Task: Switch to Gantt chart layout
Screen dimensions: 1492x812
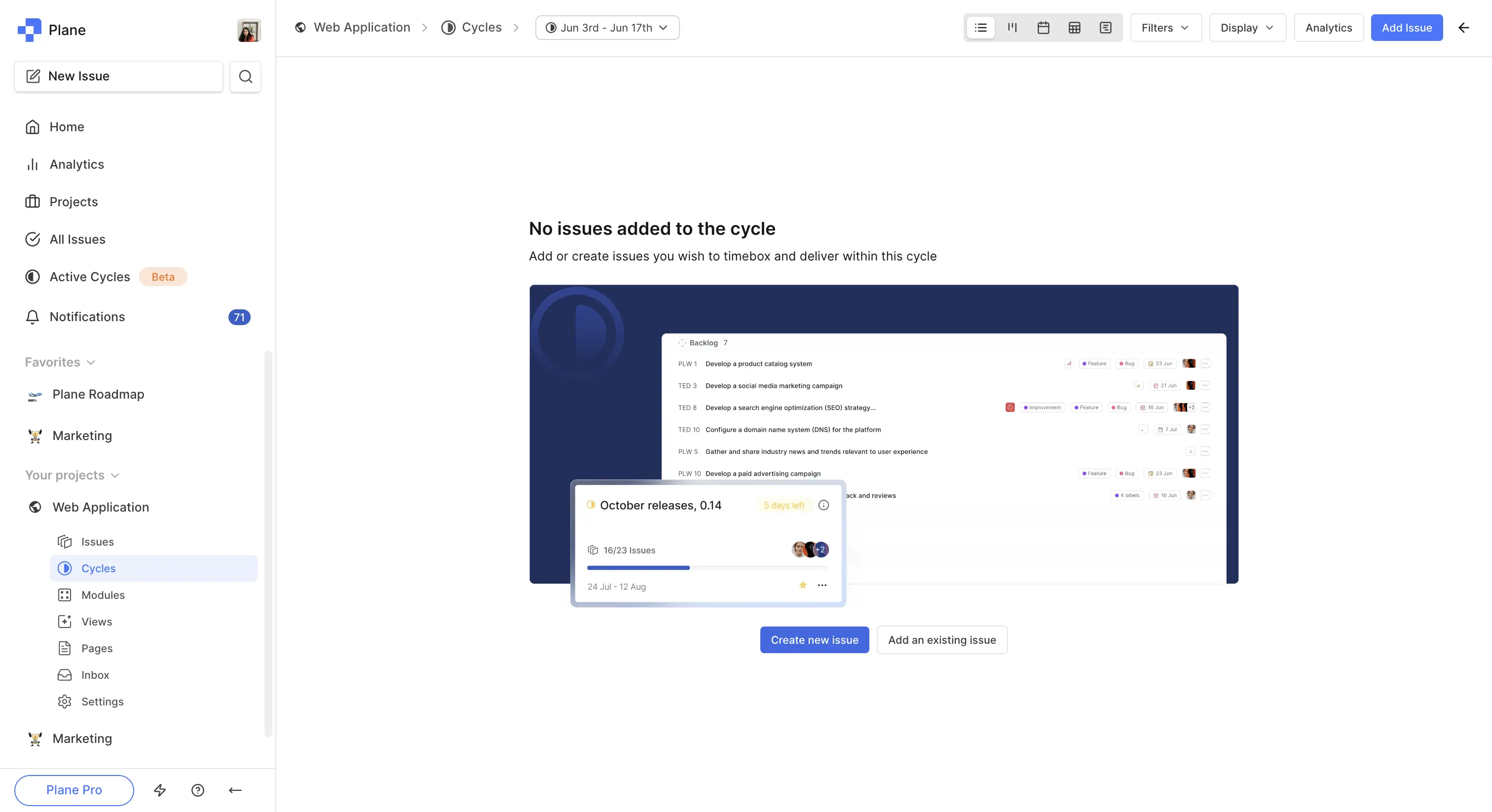Action: 1105,28
